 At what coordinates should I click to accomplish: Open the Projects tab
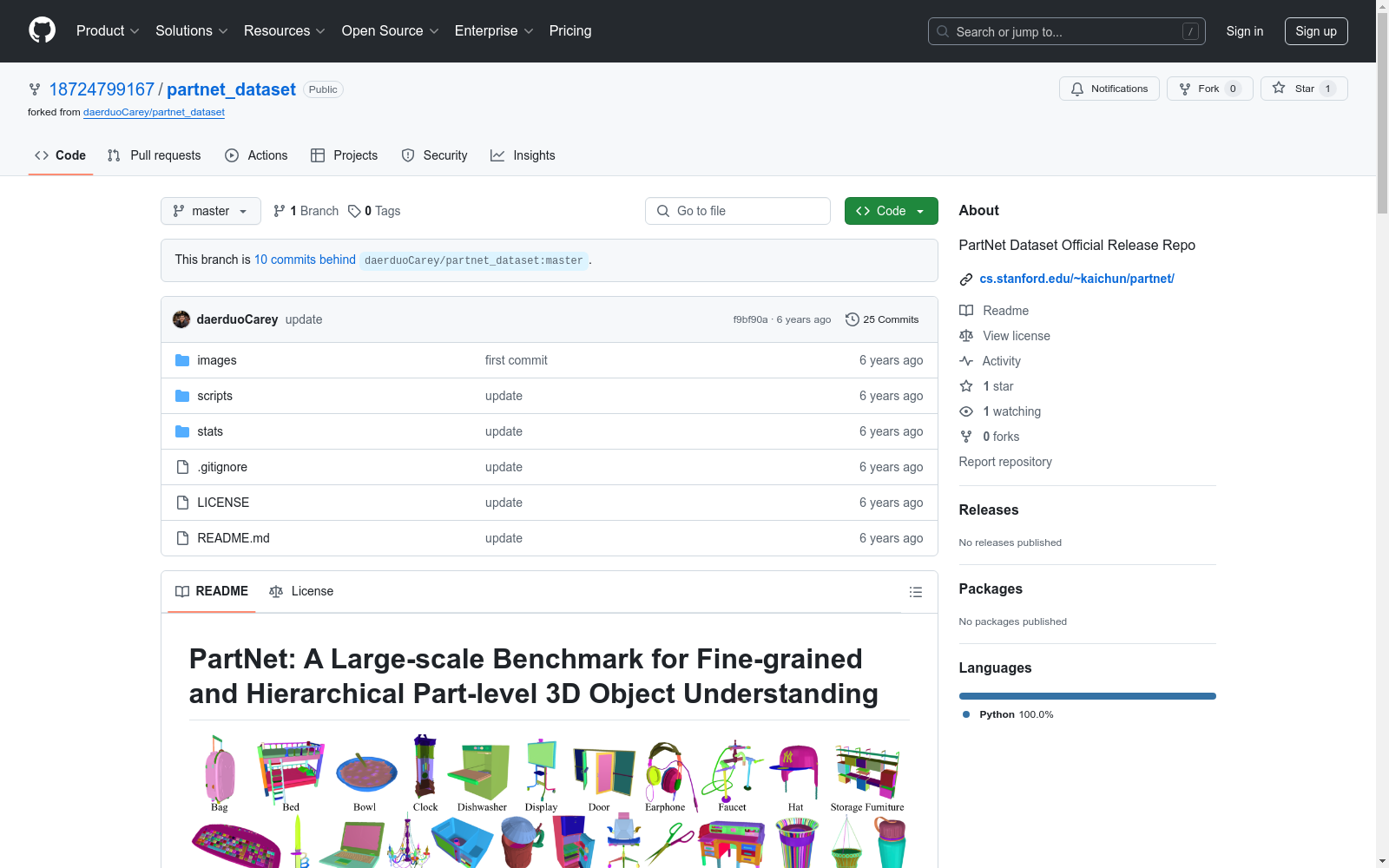click(345, 155)
